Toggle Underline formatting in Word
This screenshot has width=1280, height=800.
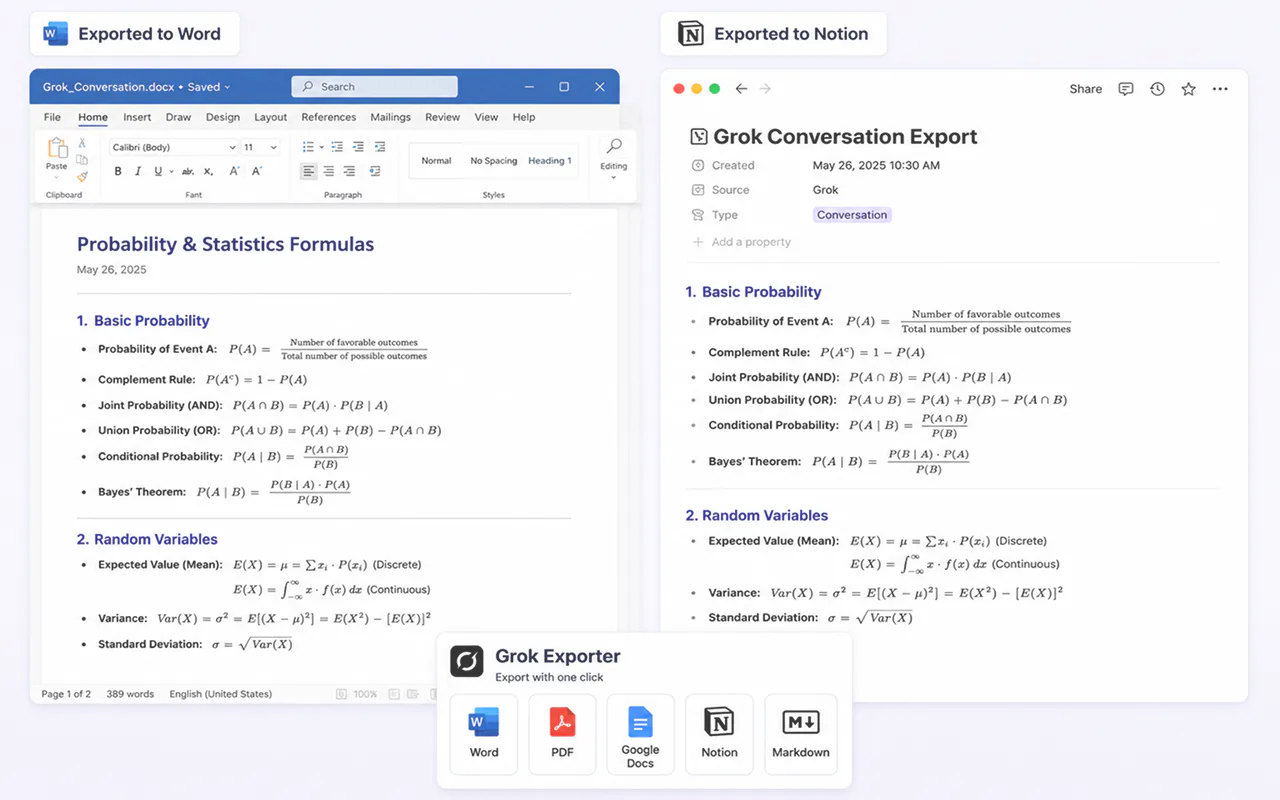click(x=158, y=171)
